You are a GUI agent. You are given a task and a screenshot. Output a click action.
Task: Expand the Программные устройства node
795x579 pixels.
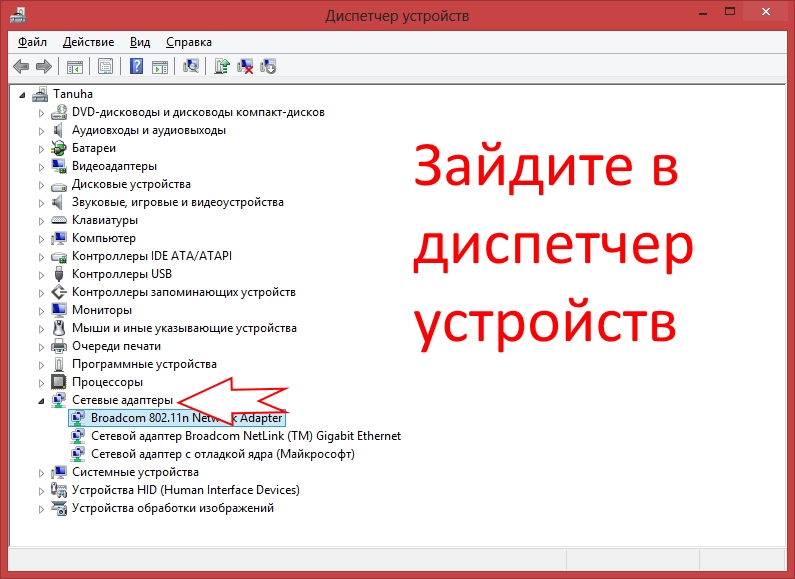click(x=41, y=365)
